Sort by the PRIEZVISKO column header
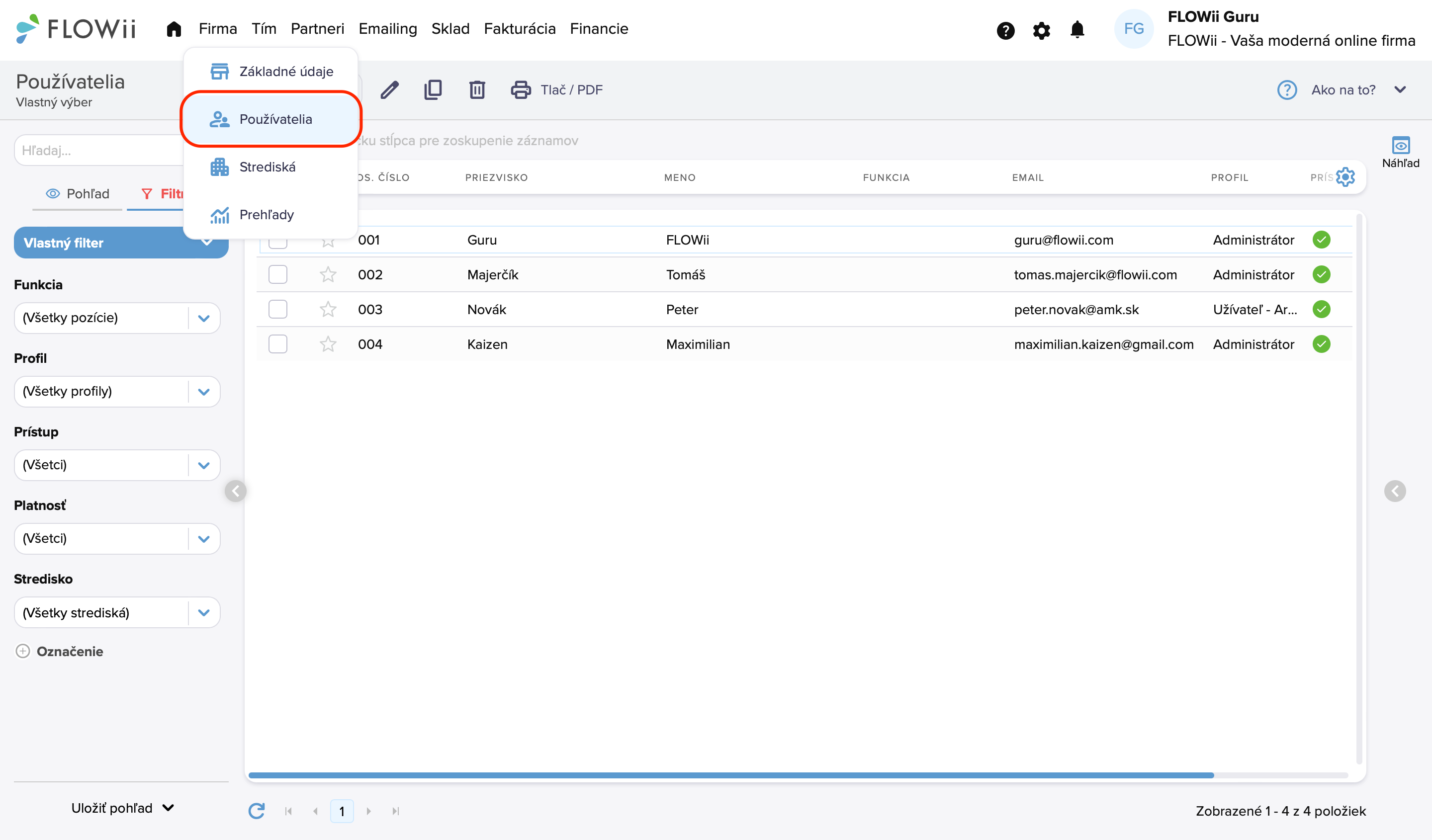Viewport: 1432px width, 840px height. [x=496, y=178]
